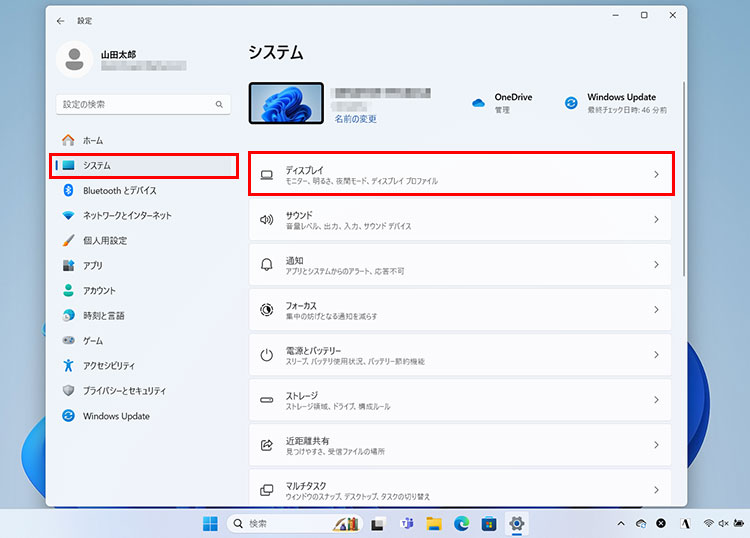Open the OneDrive 管理 shortcut
The image size is (750, 538).
tap(503, 102)
